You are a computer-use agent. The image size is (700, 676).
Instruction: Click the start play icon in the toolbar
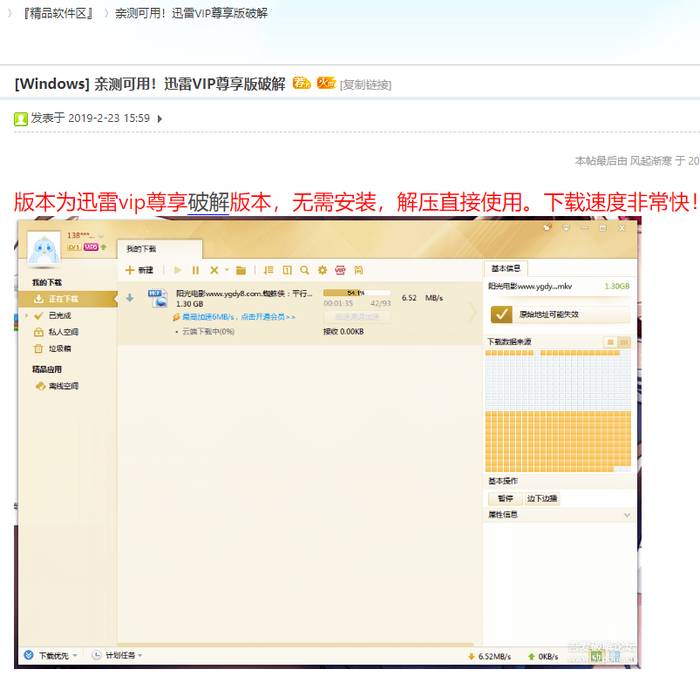178,270
